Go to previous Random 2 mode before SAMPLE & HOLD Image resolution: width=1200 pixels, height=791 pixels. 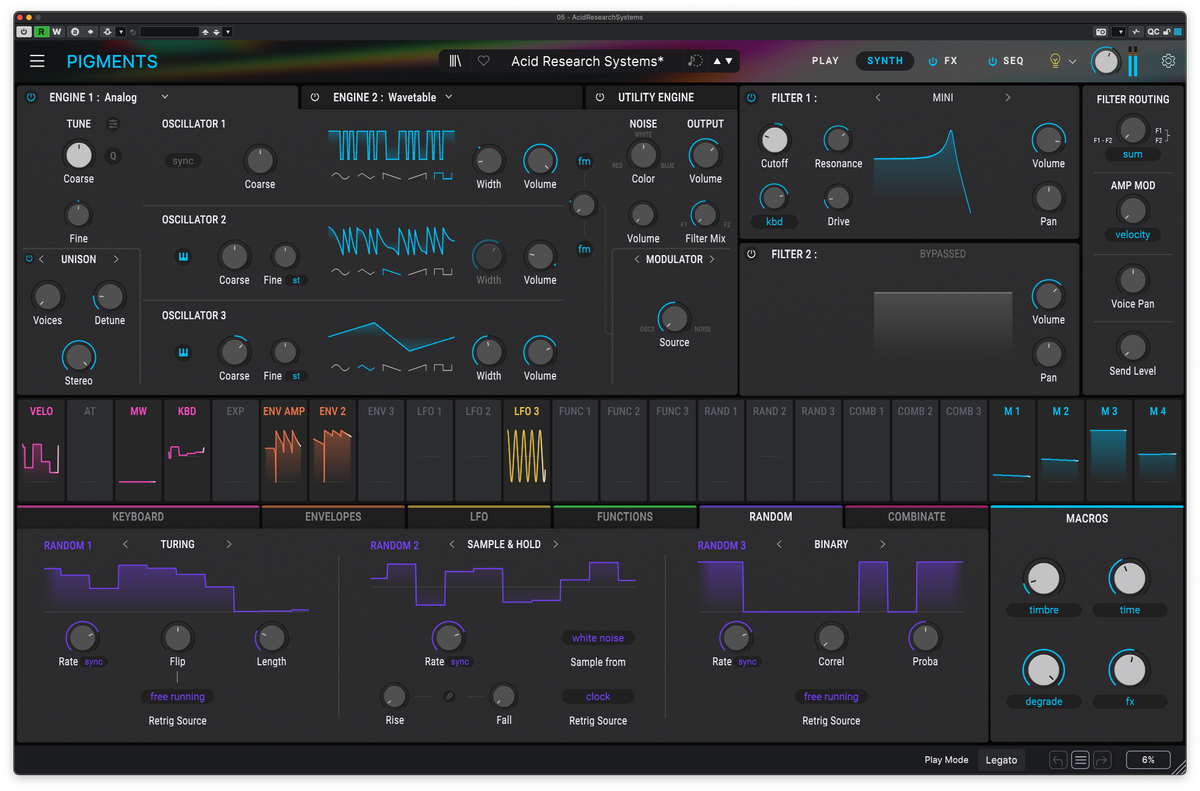[x=452, y=545]
